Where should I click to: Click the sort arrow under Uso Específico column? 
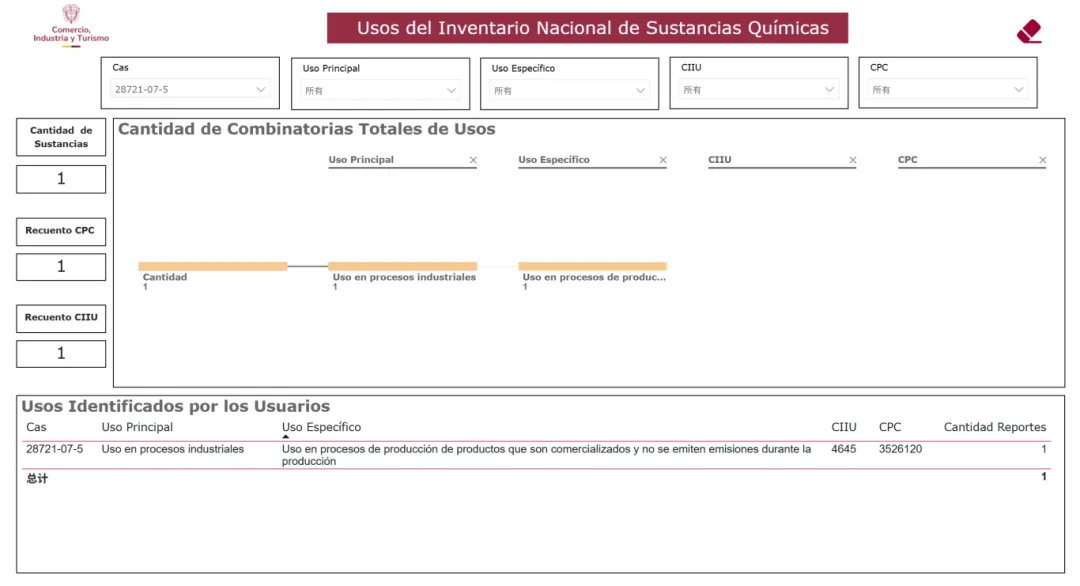285,437
